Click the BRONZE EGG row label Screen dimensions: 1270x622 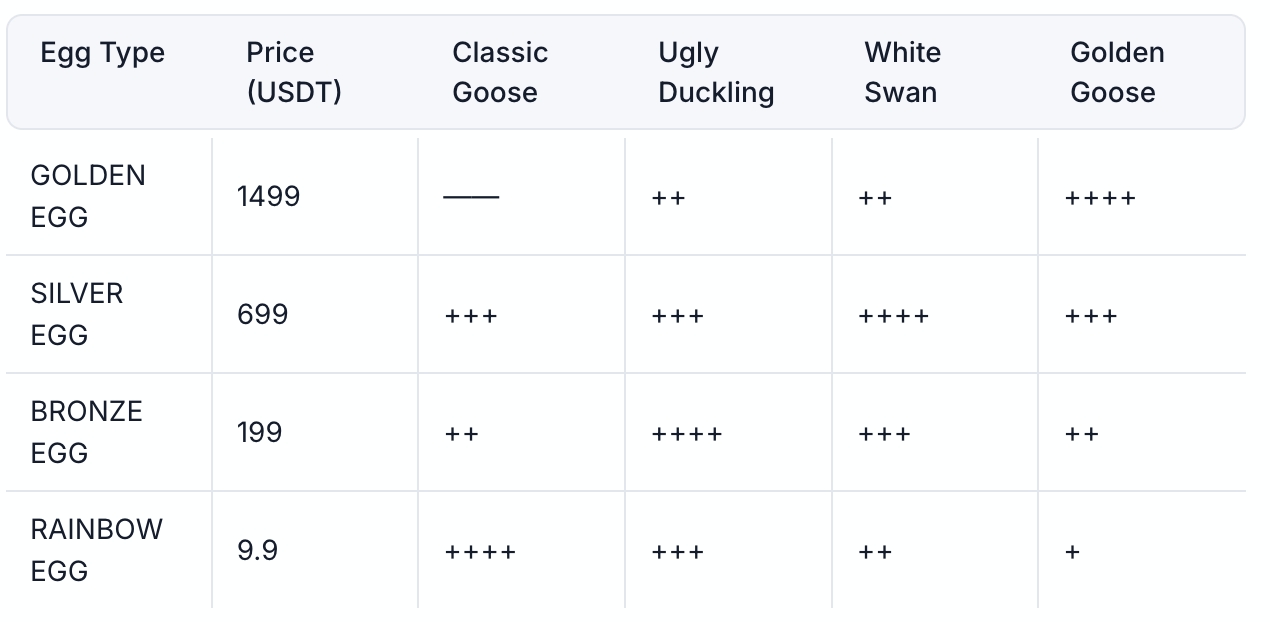click(87, 432)
